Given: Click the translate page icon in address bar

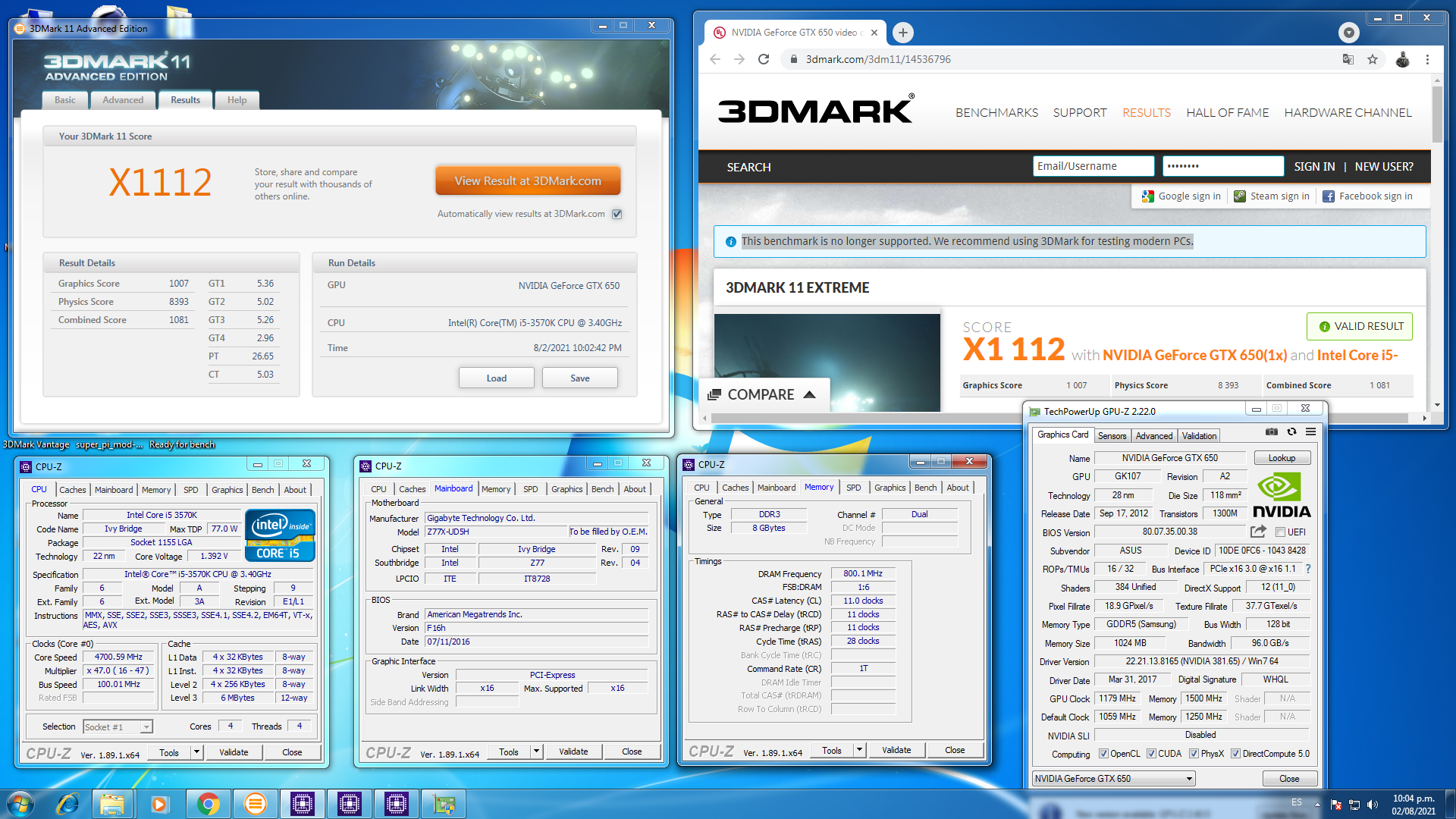Looking at the screenshot, I should pos(1348,59).
